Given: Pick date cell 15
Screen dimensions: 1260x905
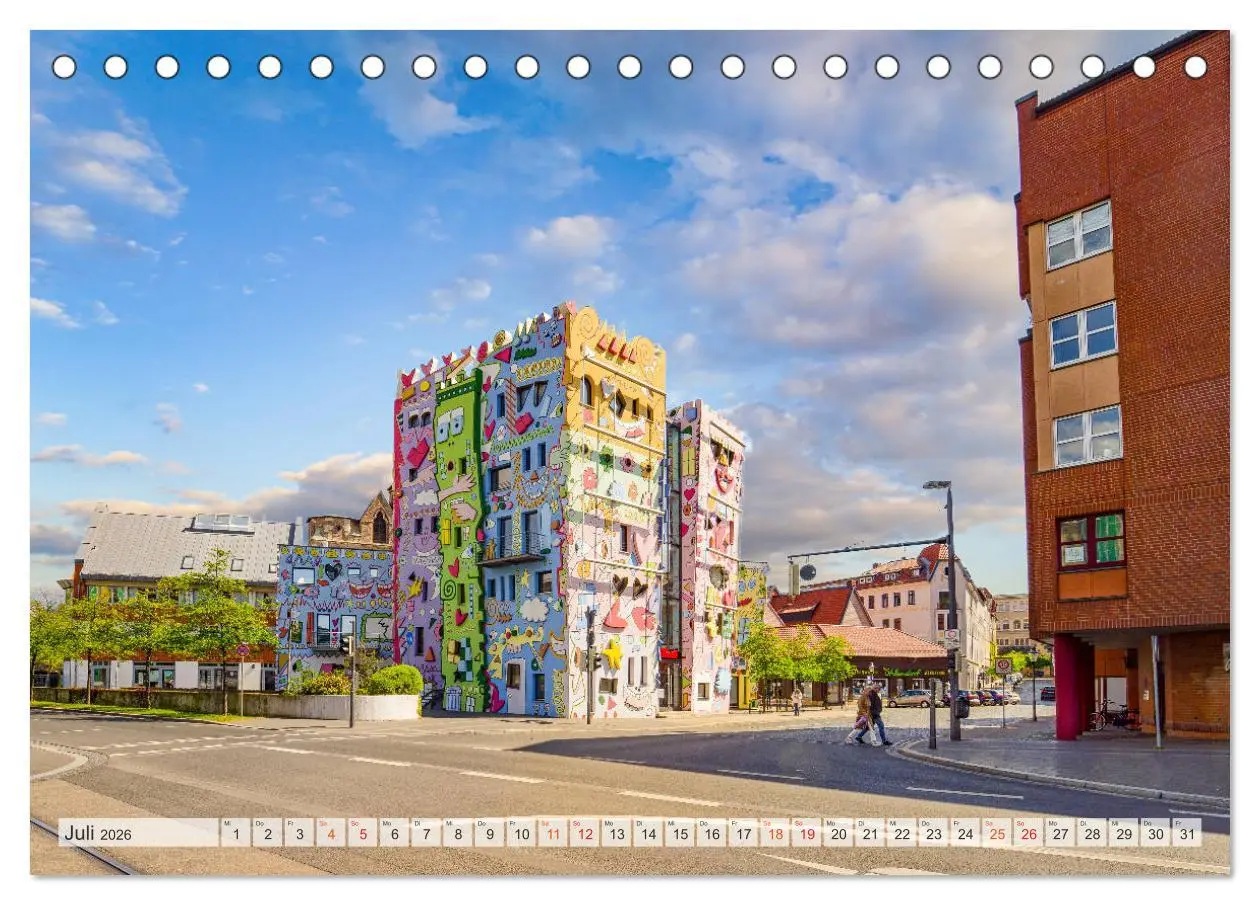Looking at the screenshot, I should click(x=679, y=832).
